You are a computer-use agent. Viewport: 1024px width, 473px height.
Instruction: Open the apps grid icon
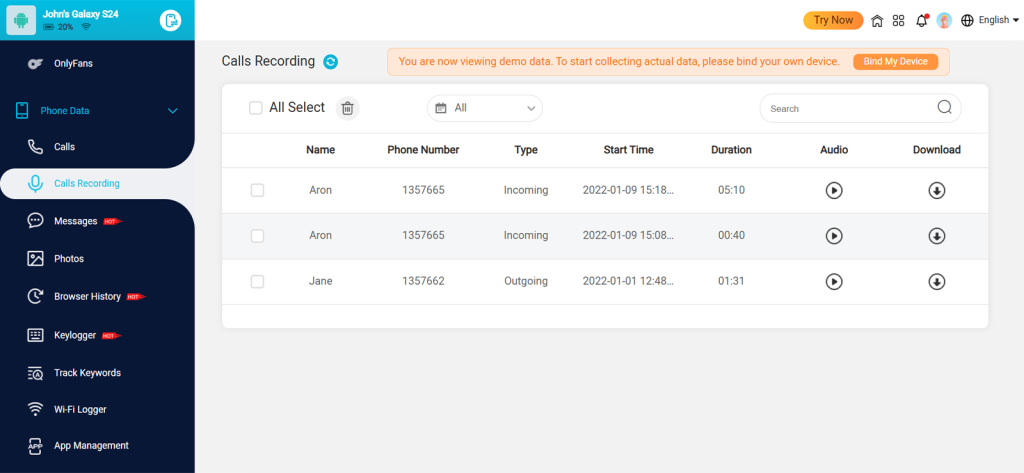tap(898, 20)
